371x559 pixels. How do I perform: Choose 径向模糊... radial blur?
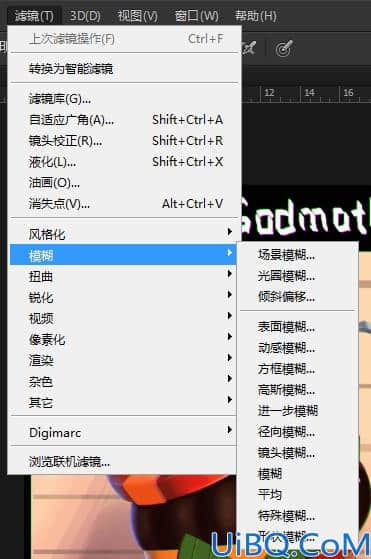298,431
